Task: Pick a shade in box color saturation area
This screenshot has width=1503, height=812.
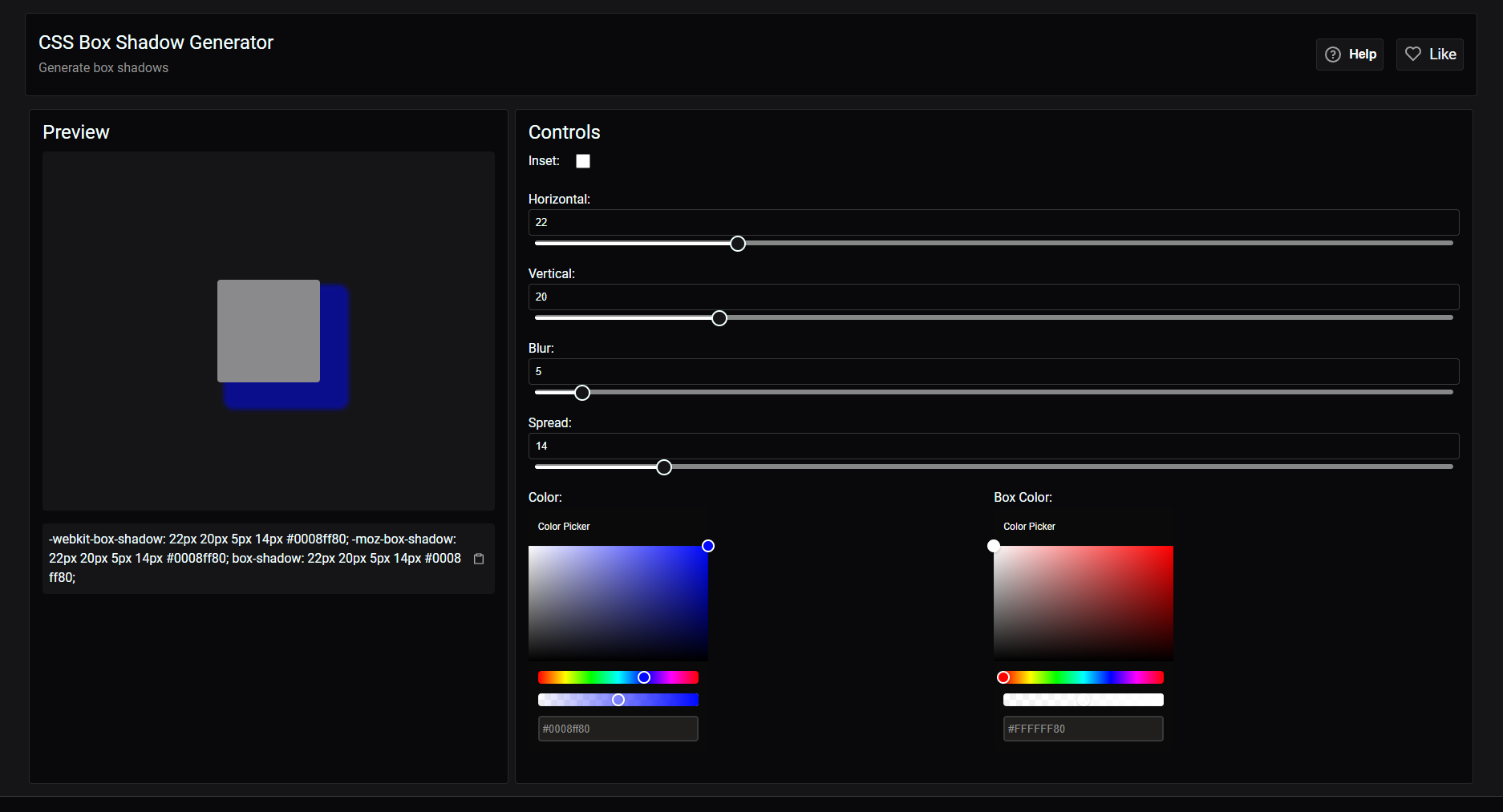Action: pos(1084,603)
